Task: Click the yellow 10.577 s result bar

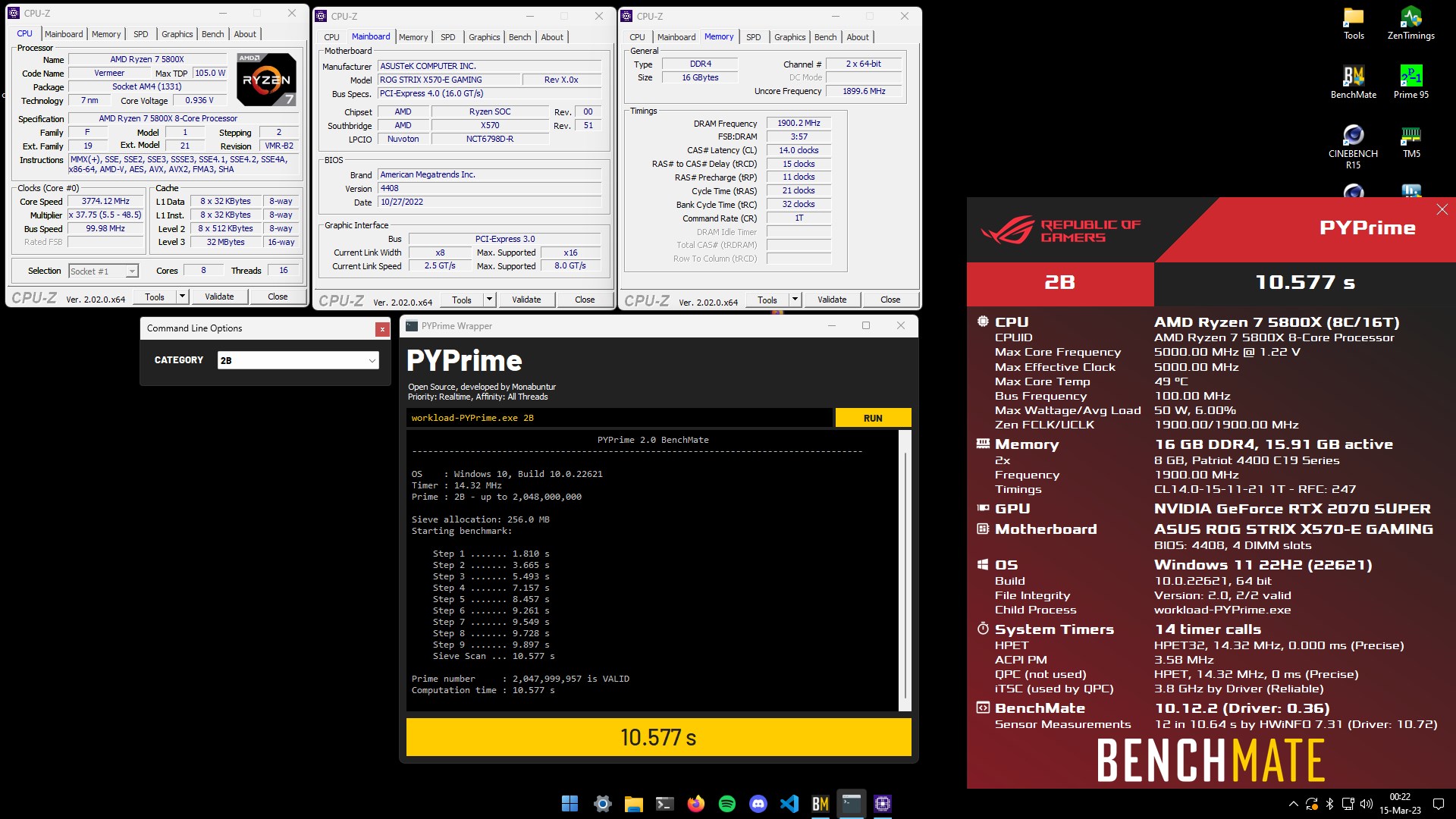Action: pos(658,737)
